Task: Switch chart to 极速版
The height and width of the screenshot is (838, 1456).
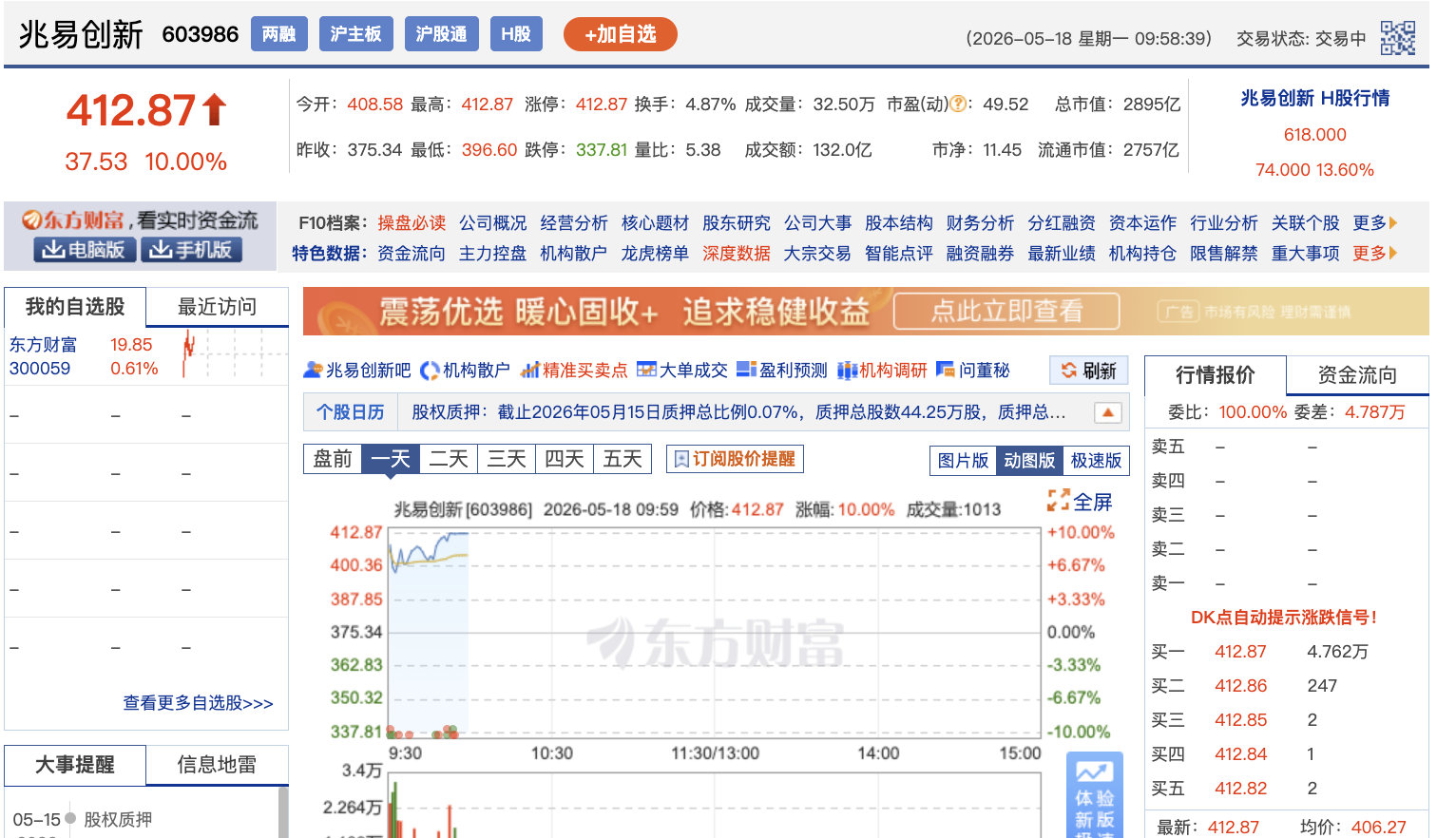Action: [1096, 461]
